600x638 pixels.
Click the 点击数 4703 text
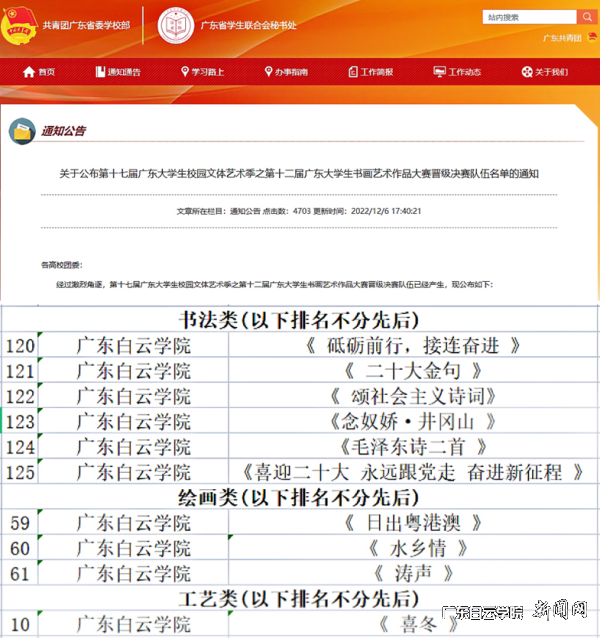pos(286,211)
